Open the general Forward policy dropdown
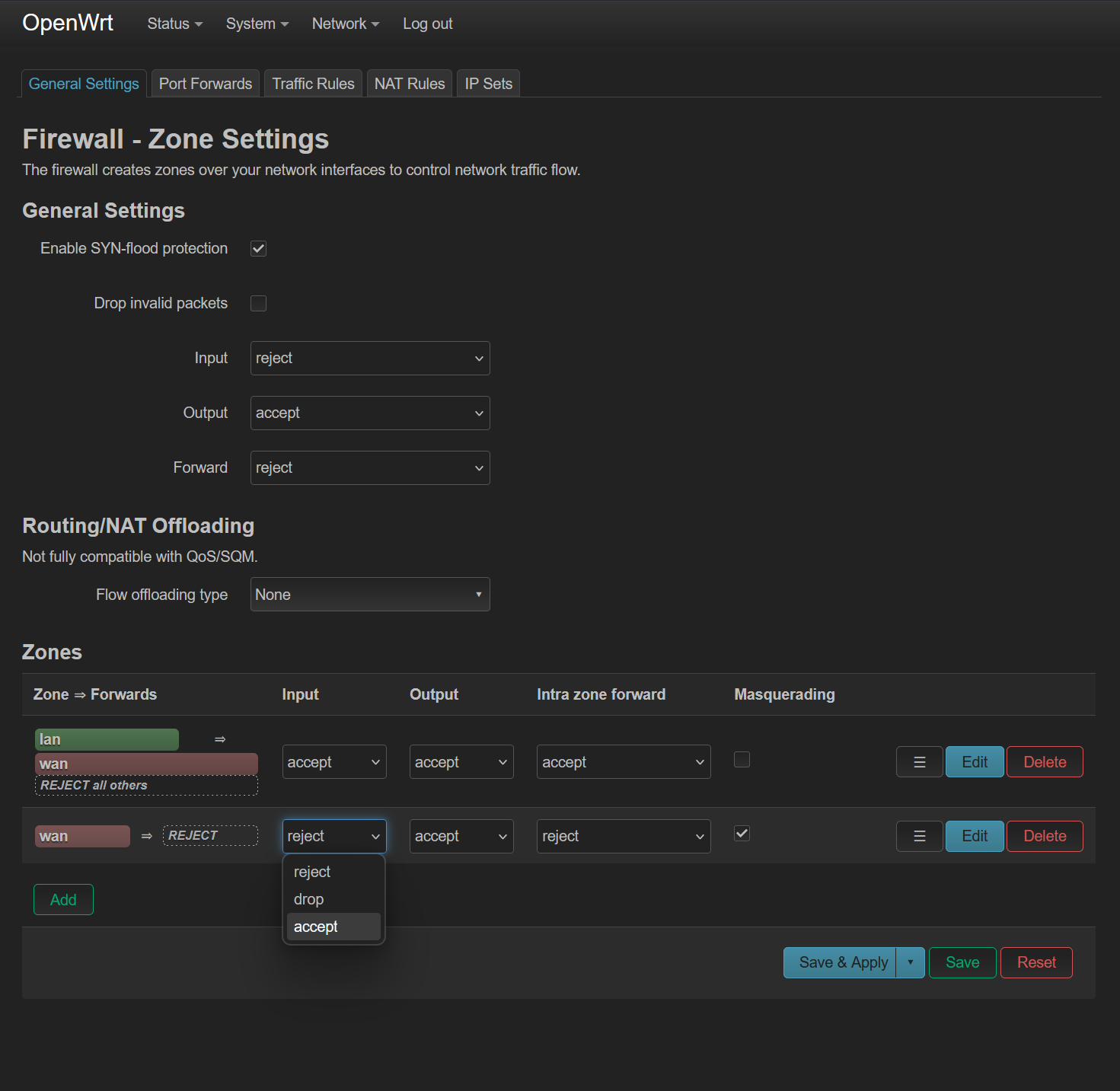Image resolution: width=1120 pixels, height=1091 pixels. (x=370, y=468)
